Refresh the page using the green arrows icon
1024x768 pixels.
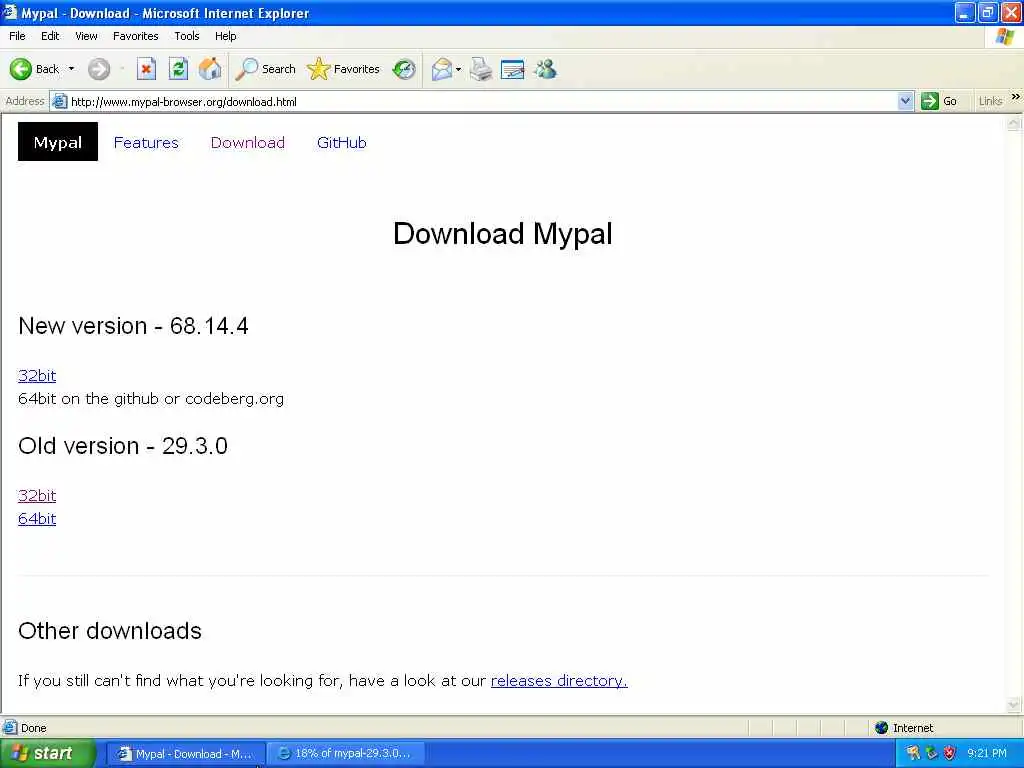[178, 69]
